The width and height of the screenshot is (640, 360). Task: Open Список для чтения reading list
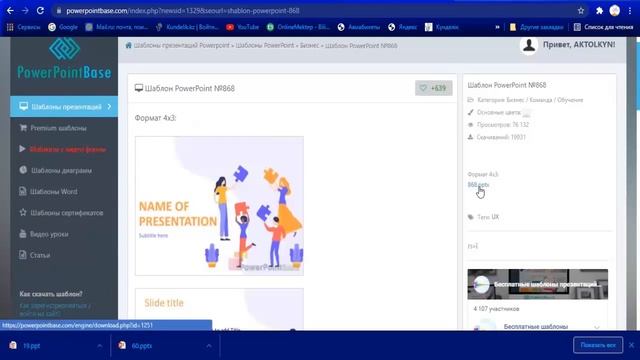click(x=603, y=27)
